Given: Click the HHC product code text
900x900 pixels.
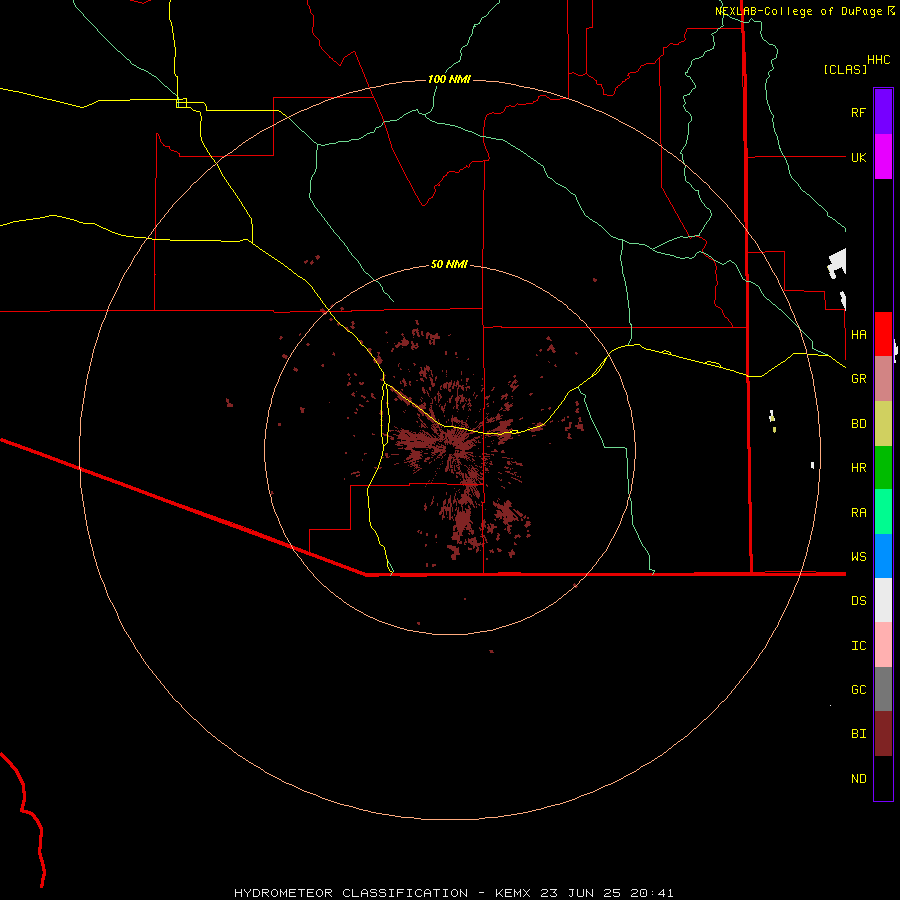Looking at the screenshot, I should pos(879,60).
